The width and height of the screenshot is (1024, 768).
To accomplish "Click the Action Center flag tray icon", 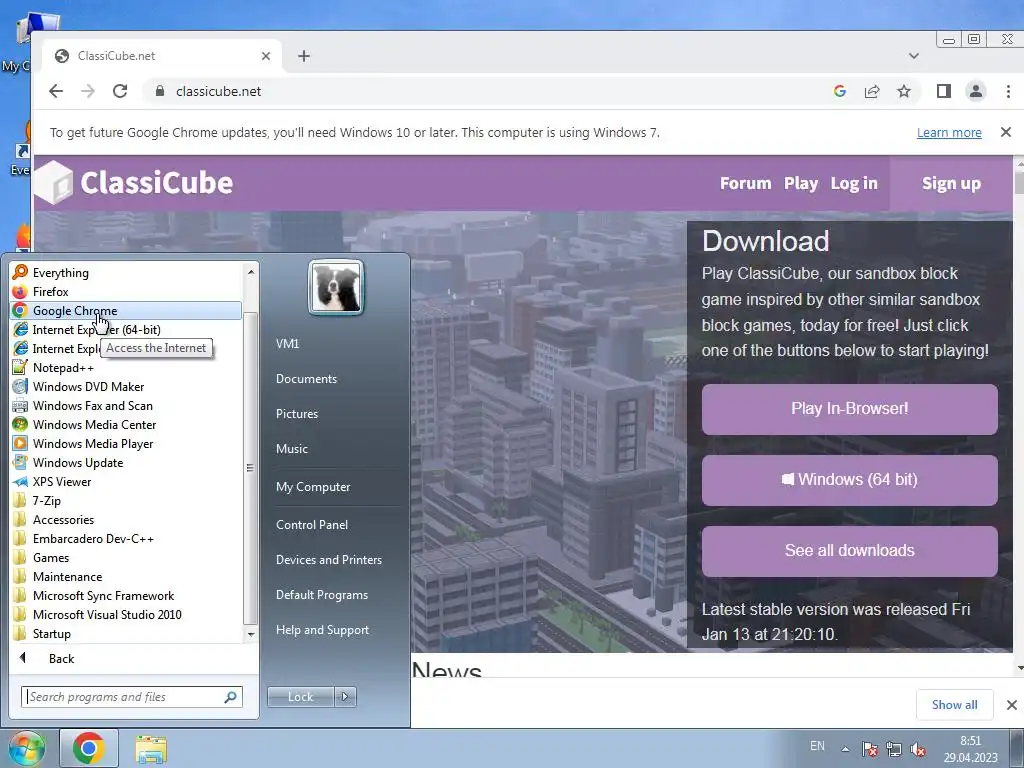I will click(x=869, y=749).
